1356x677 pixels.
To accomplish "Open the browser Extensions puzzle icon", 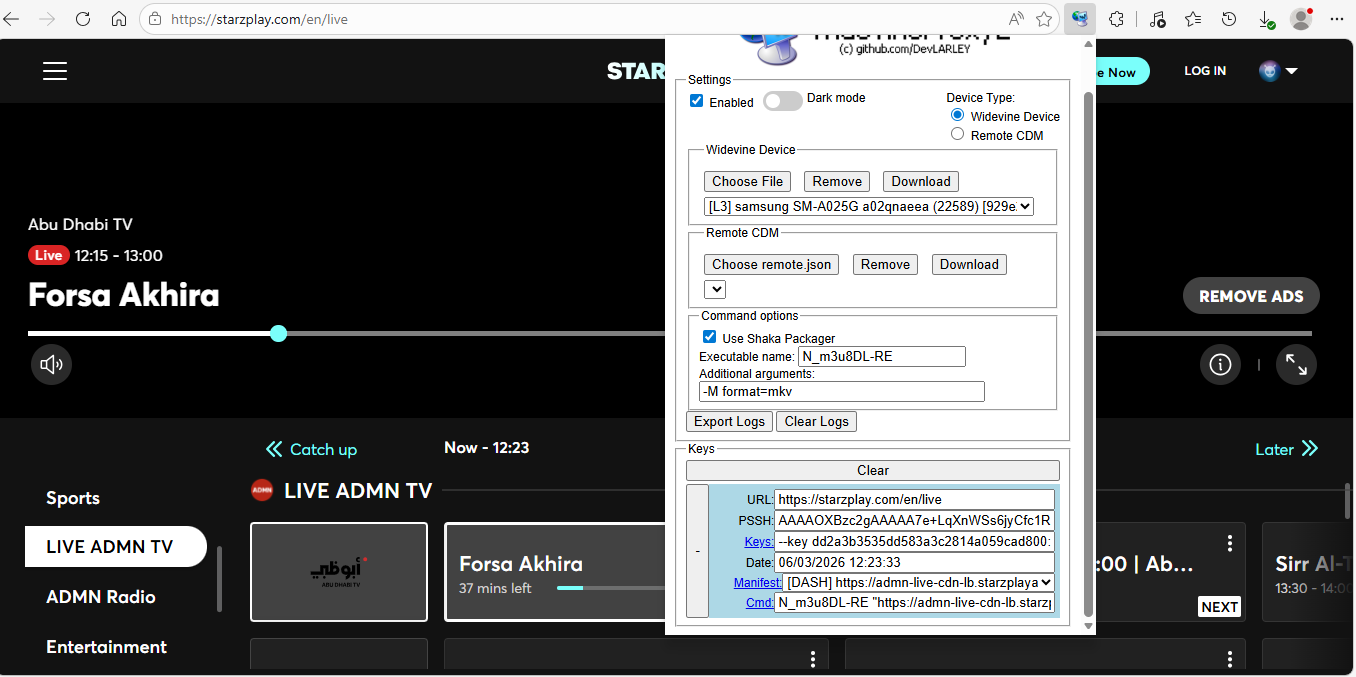I will [x=1117, y=19].
